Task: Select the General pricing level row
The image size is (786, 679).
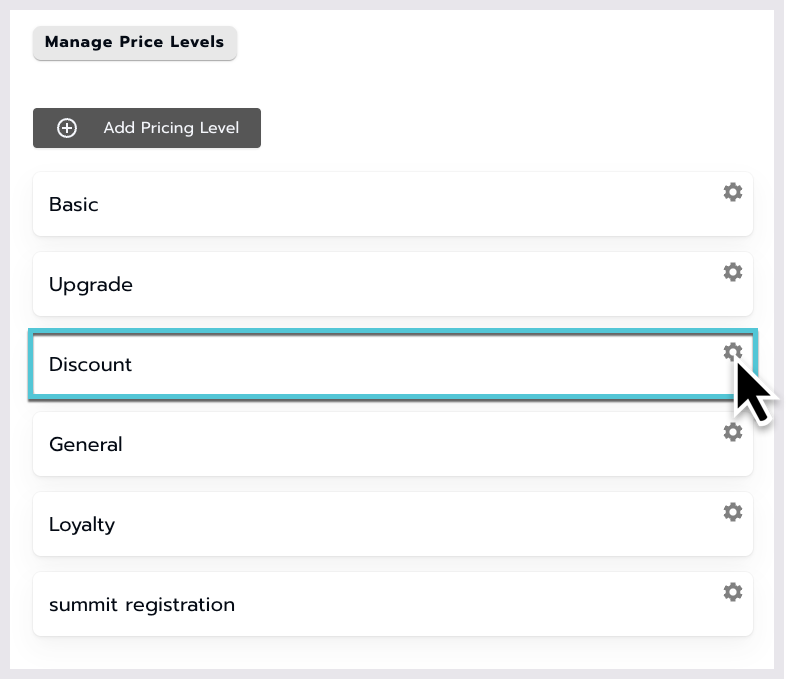Action: [393, 444]
